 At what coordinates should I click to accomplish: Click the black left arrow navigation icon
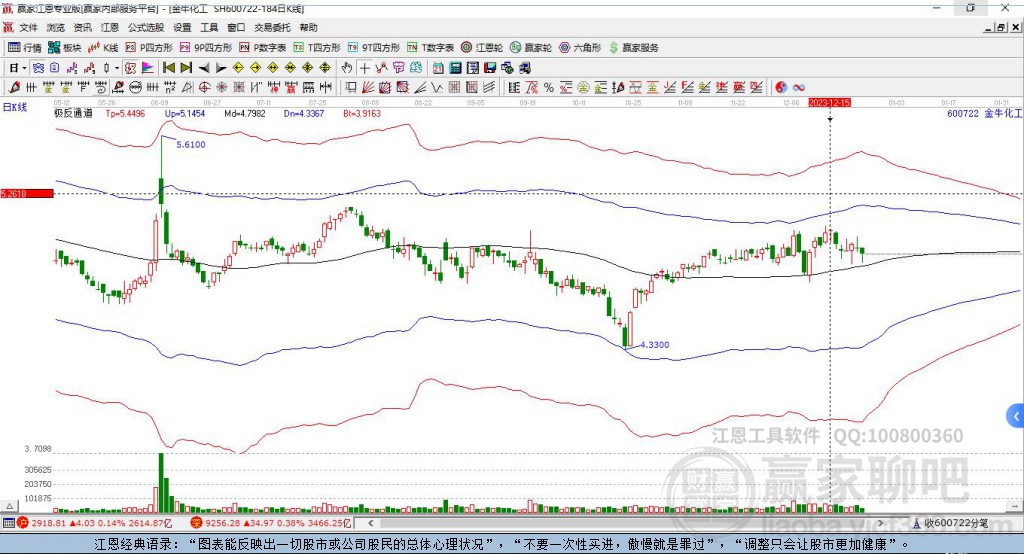204,68
